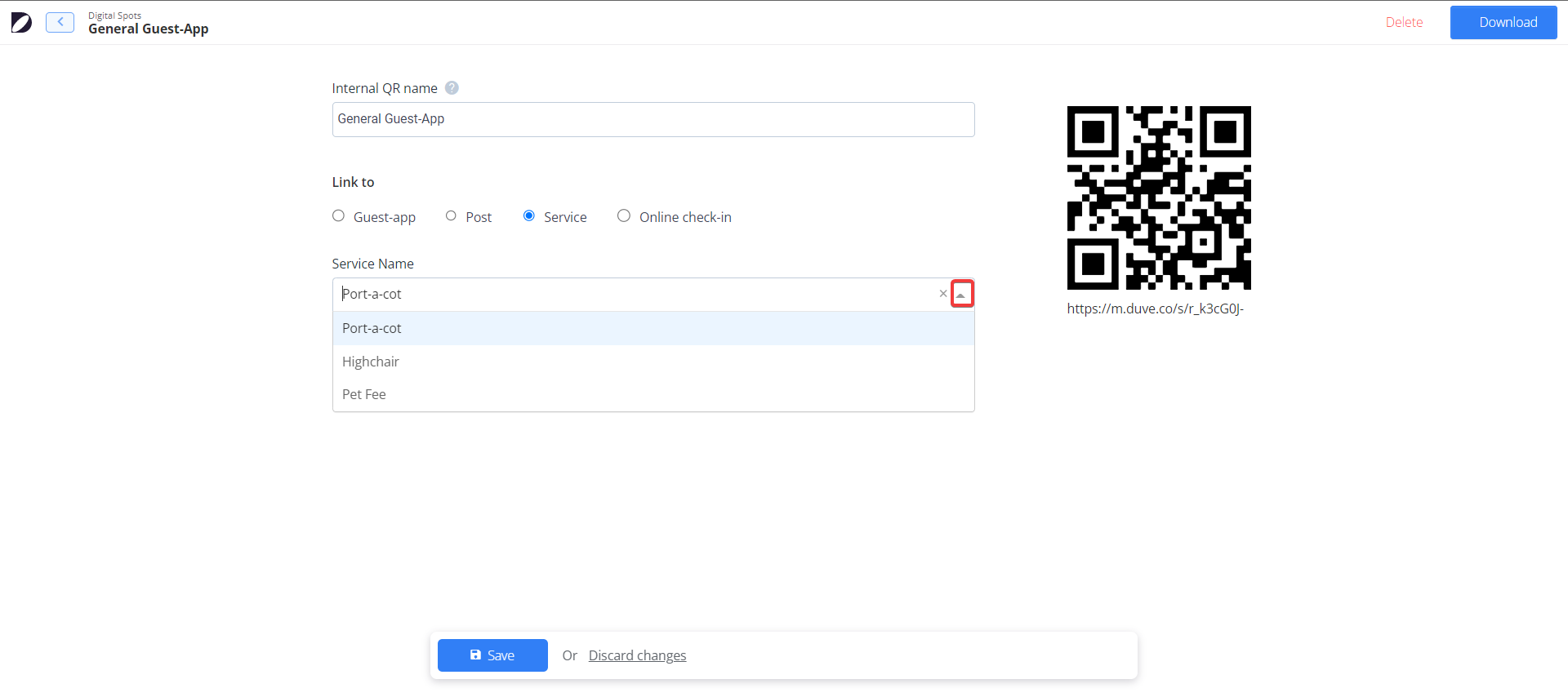The height and width of the screenshot is (697, 1568).
Task: Clear the selected service with the X
Action: tap(943, 294)
